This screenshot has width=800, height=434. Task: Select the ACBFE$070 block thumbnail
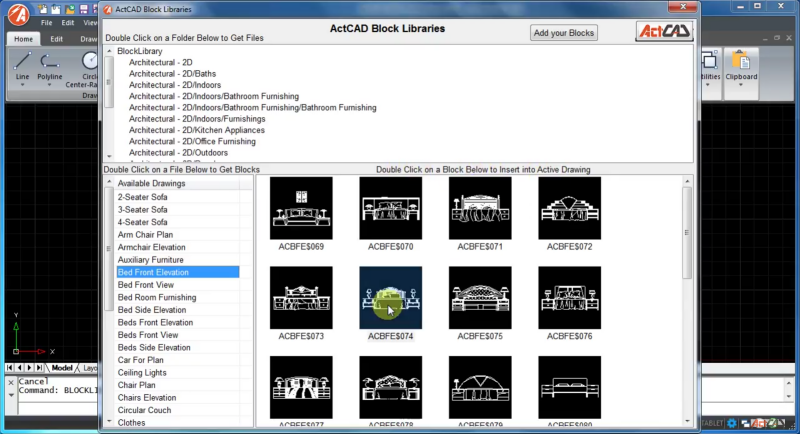point(390,208)
